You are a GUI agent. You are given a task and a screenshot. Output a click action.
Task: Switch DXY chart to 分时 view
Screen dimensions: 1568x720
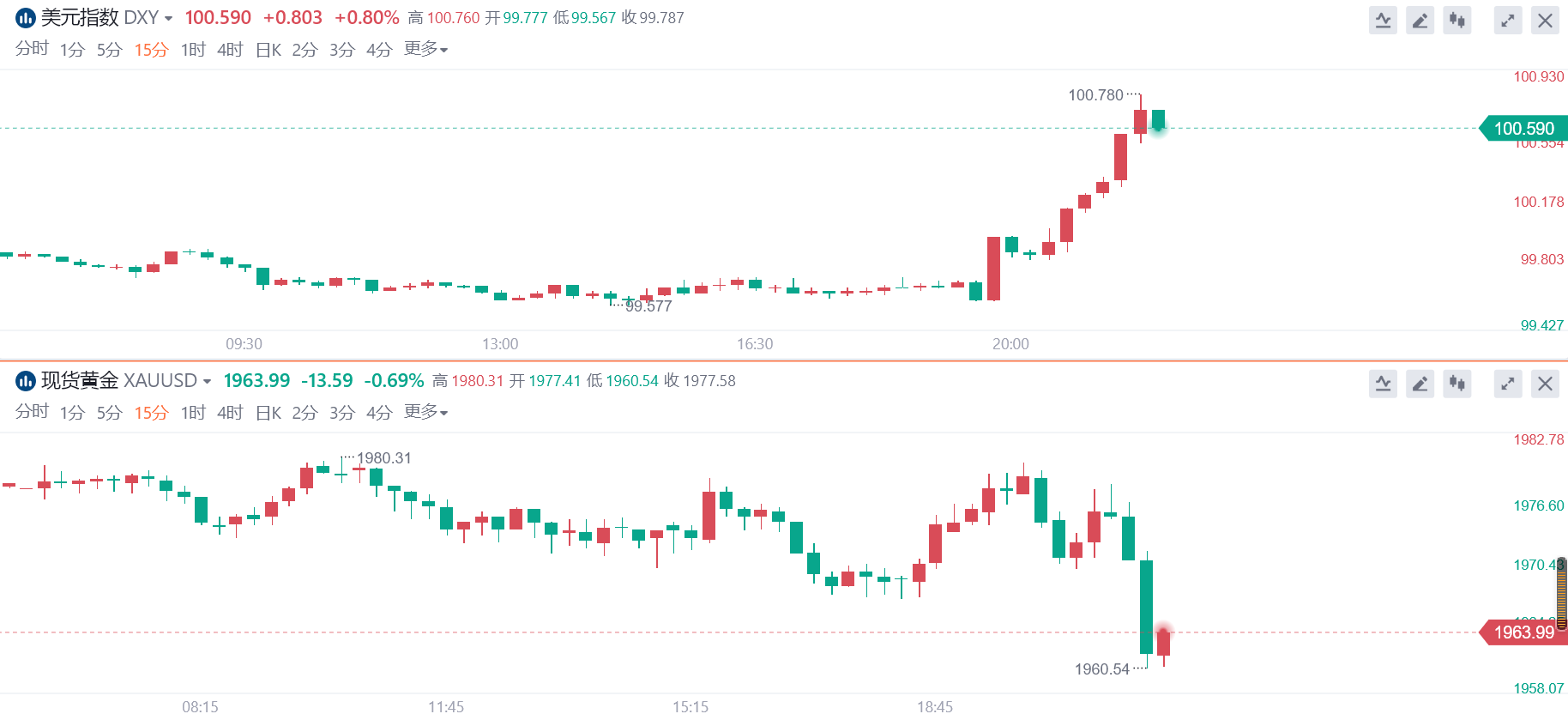click(32, 49)
